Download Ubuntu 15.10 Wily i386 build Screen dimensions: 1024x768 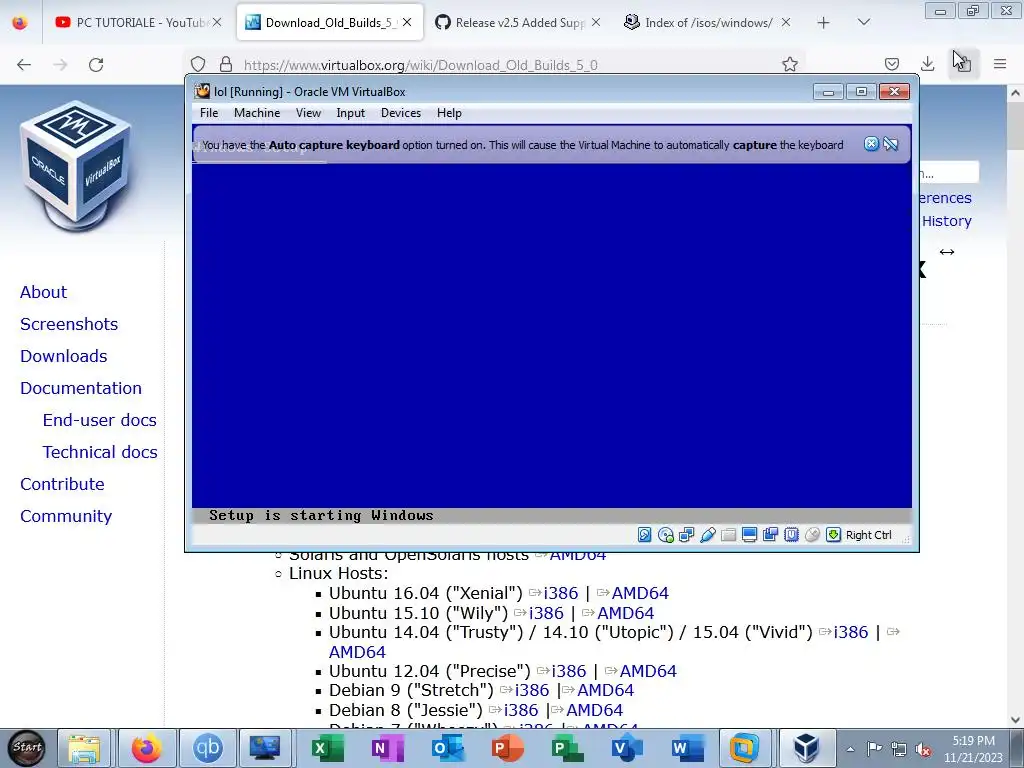click(x=546, y=613)
